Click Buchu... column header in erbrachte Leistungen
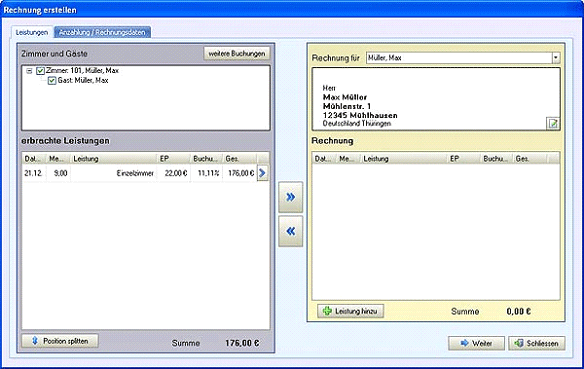Viewport: 584px width, 369px height. click(x=206, y=159)
